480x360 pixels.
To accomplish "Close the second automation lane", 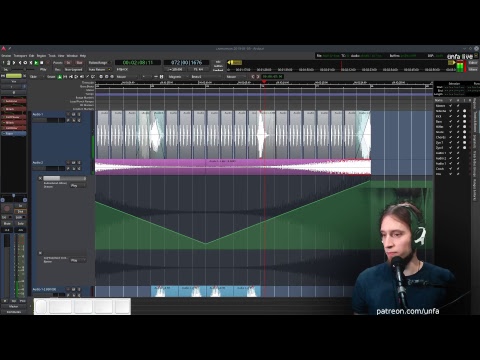I will pos(40,253).
